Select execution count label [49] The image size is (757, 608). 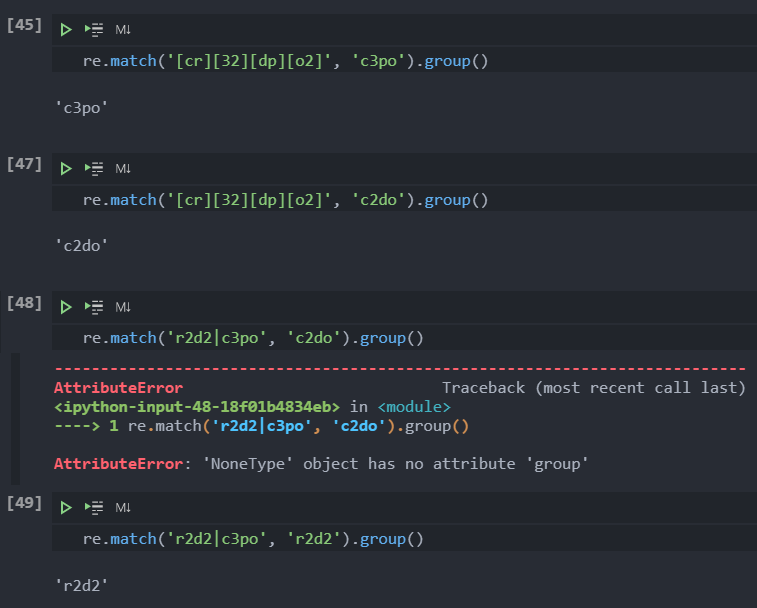[24, 503]
